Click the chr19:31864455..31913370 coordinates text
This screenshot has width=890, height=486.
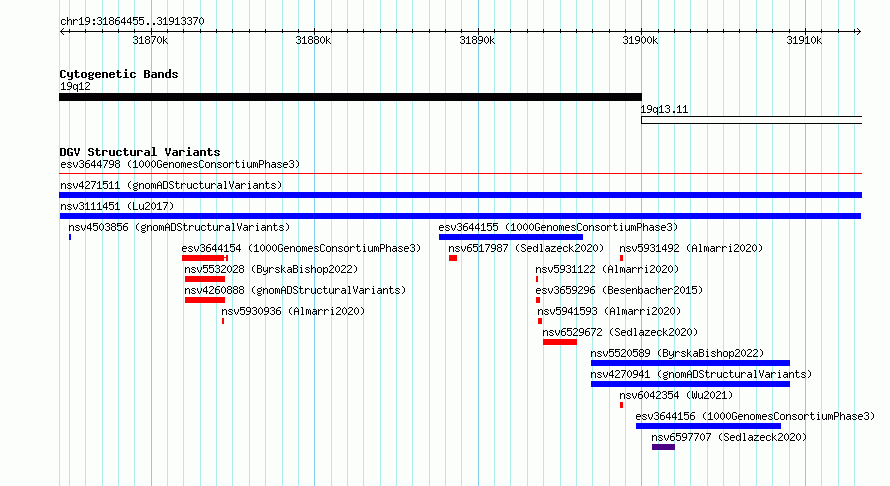[x=132, y=22]
